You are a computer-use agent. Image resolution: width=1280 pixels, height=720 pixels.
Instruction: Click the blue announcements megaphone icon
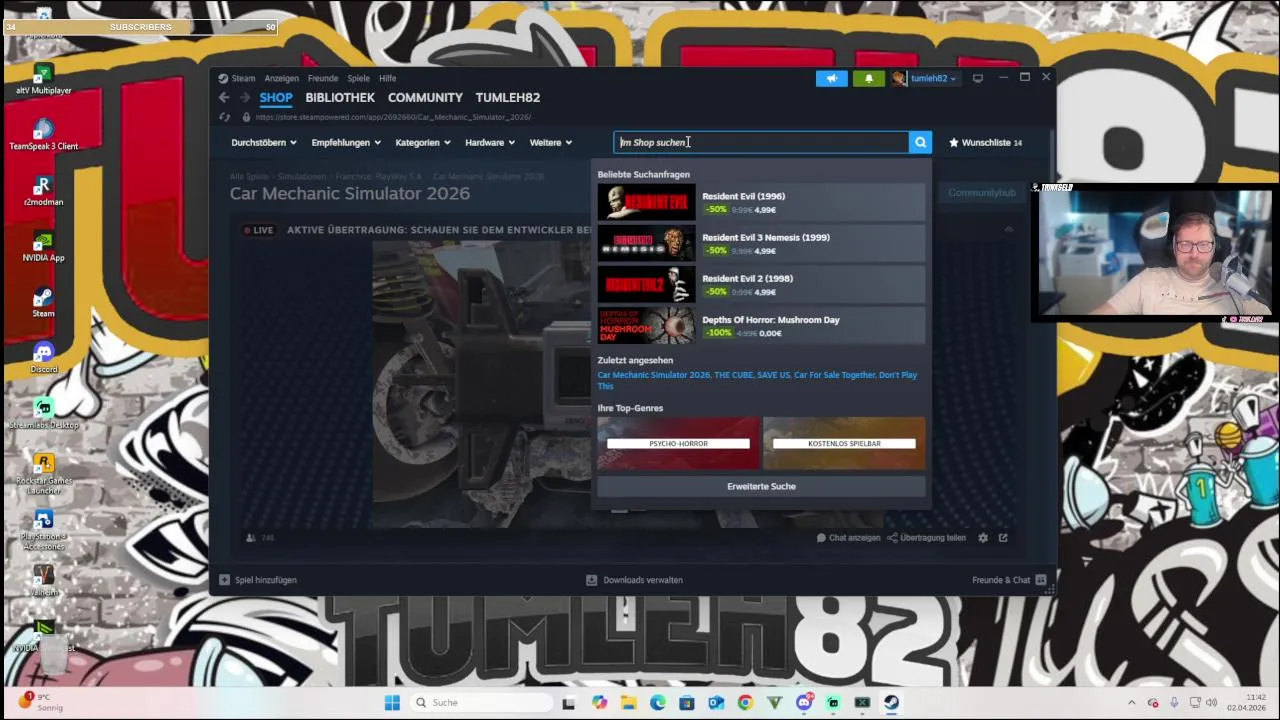[831, 78]
